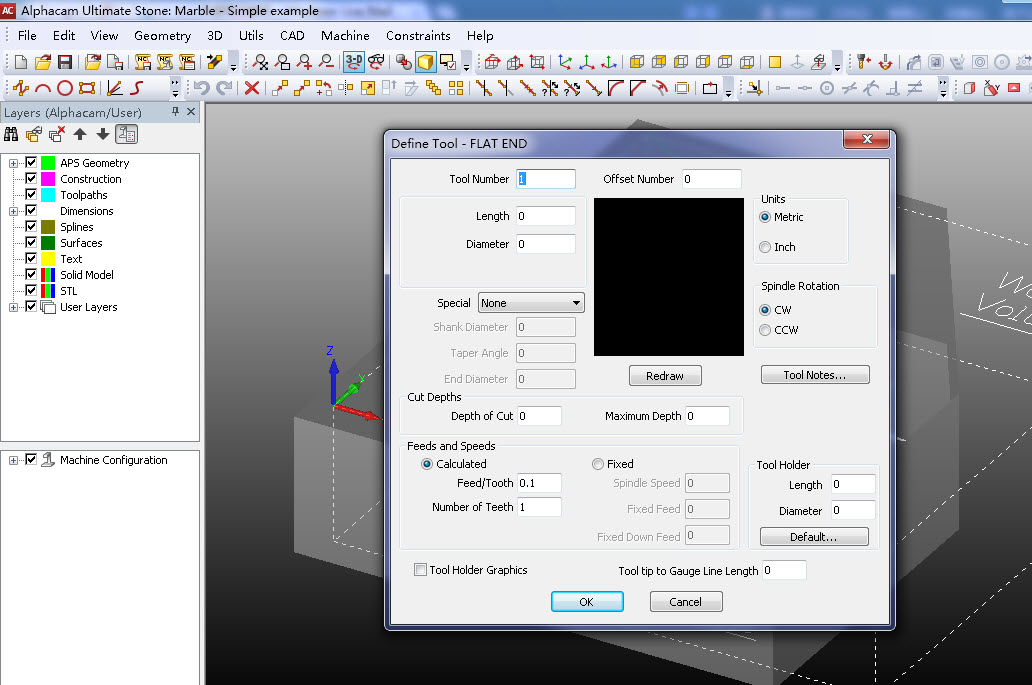Viewport: 1032px width, 685px height.
Task: Expand the Dimensions tree node
Action: coord(13,211)
